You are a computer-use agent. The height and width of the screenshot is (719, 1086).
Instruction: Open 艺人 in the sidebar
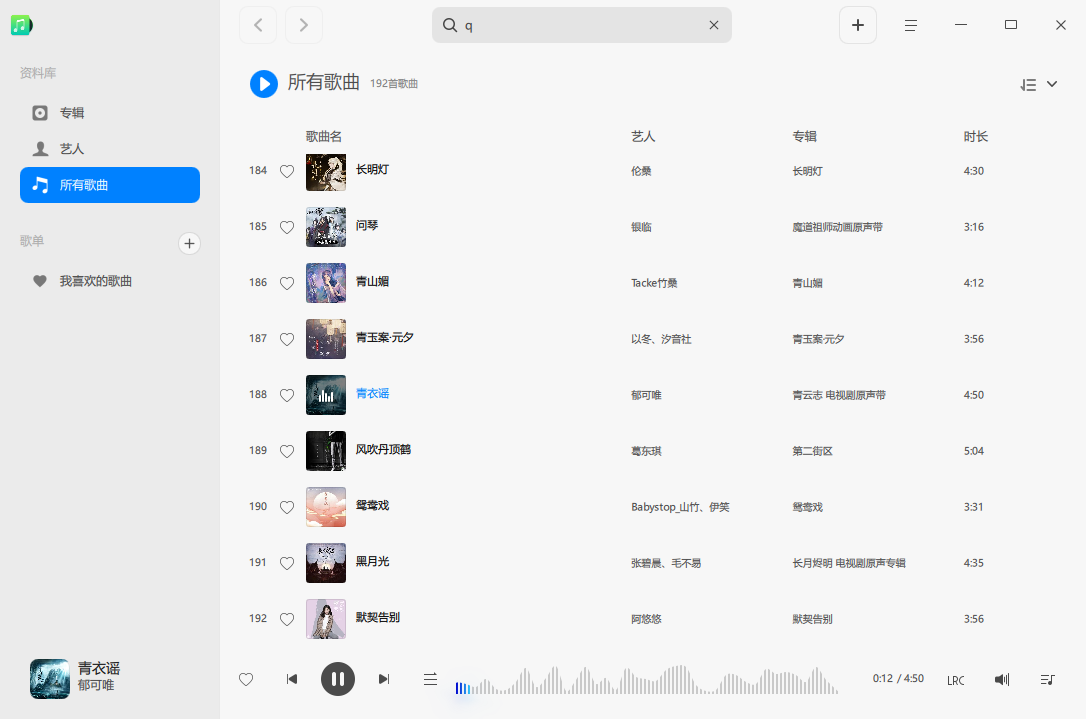coord(109,149)
